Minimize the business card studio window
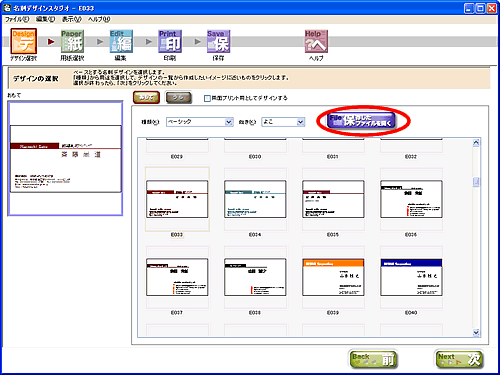This screenshot has width=500, height=375. (x=469, y=8)
